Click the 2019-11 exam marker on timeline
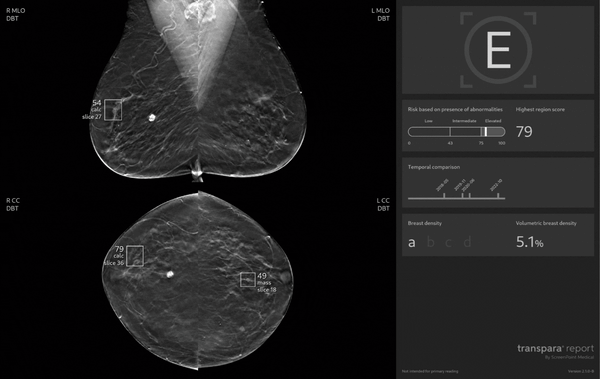This screenshot has width=600, height=379. click(x=462, y=196)
